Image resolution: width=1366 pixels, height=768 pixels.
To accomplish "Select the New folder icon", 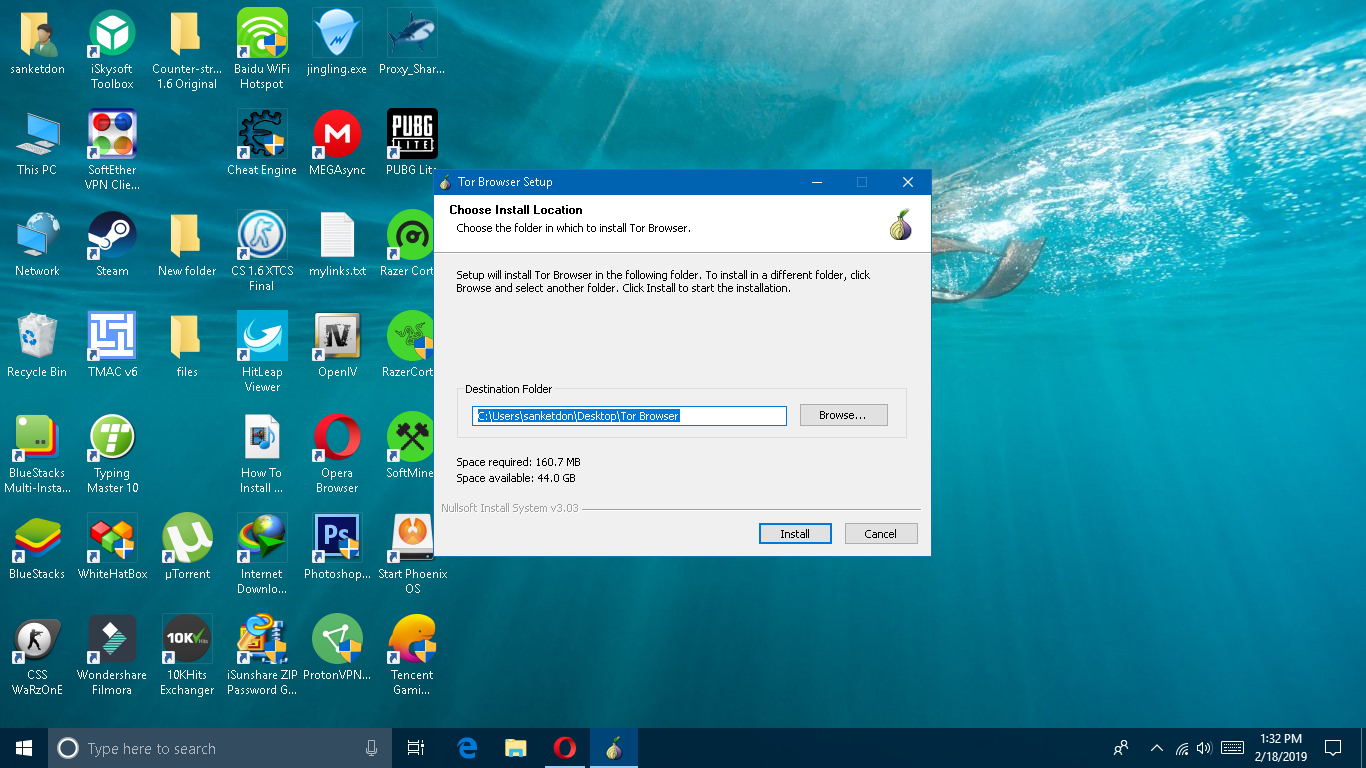I will [186, 236].
